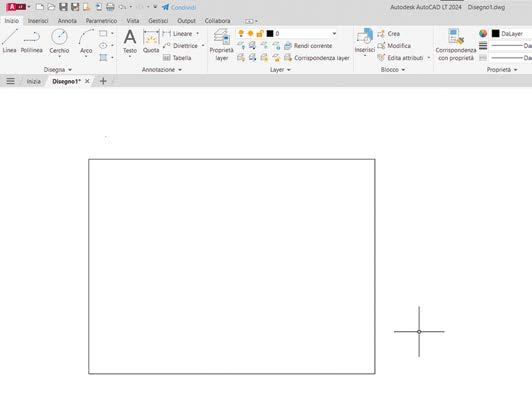The image size is (532, 416).
Task: Select the Quota dimension tool
Action: pos(151,41)
